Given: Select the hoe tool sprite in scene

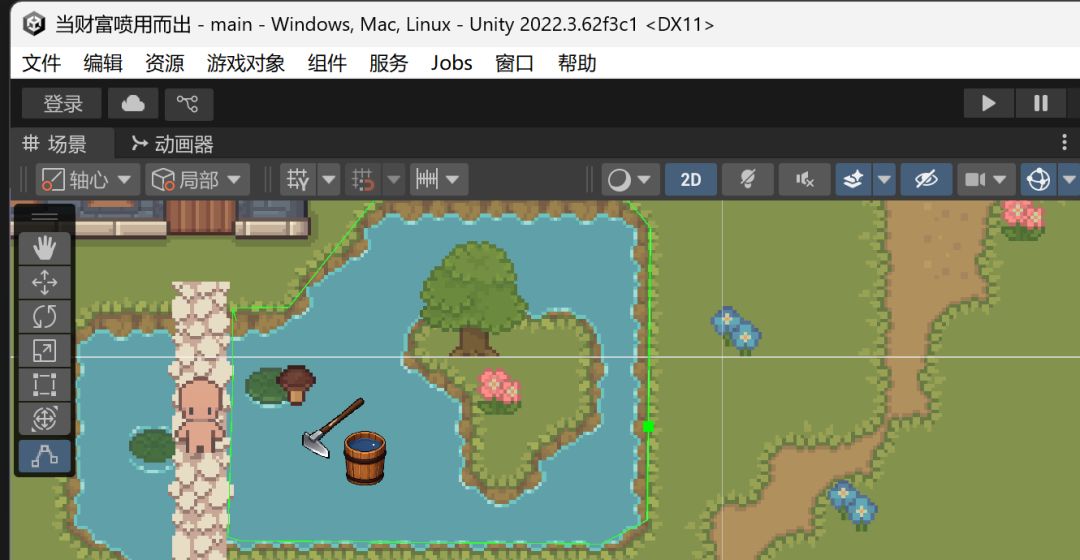Looking at the screenshot, I should pyautogui.click(x=333, y=427).
